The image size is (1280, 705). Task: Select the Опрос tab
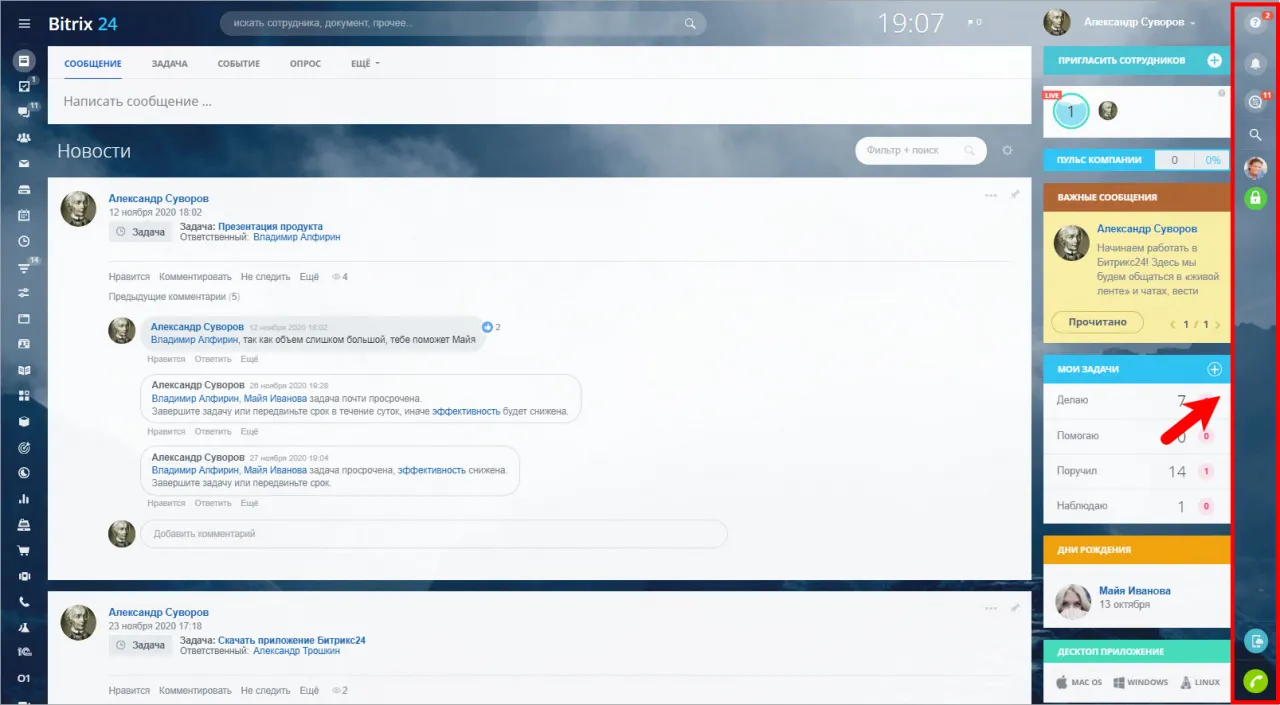pos(305,64)
